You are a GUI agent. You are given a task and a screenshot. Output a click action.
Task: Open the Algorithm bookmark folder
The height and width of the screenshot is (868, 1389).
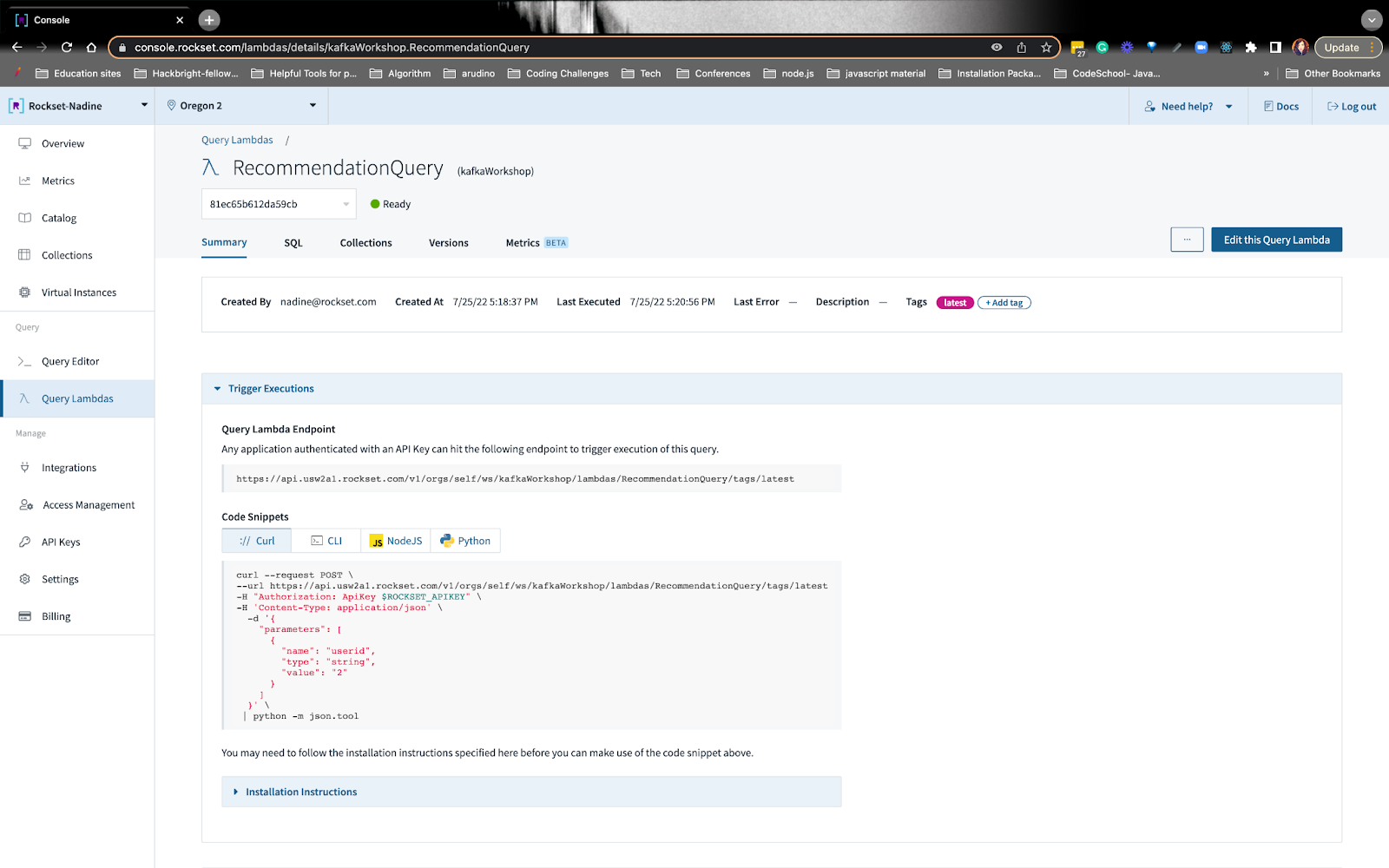(400, 74)
